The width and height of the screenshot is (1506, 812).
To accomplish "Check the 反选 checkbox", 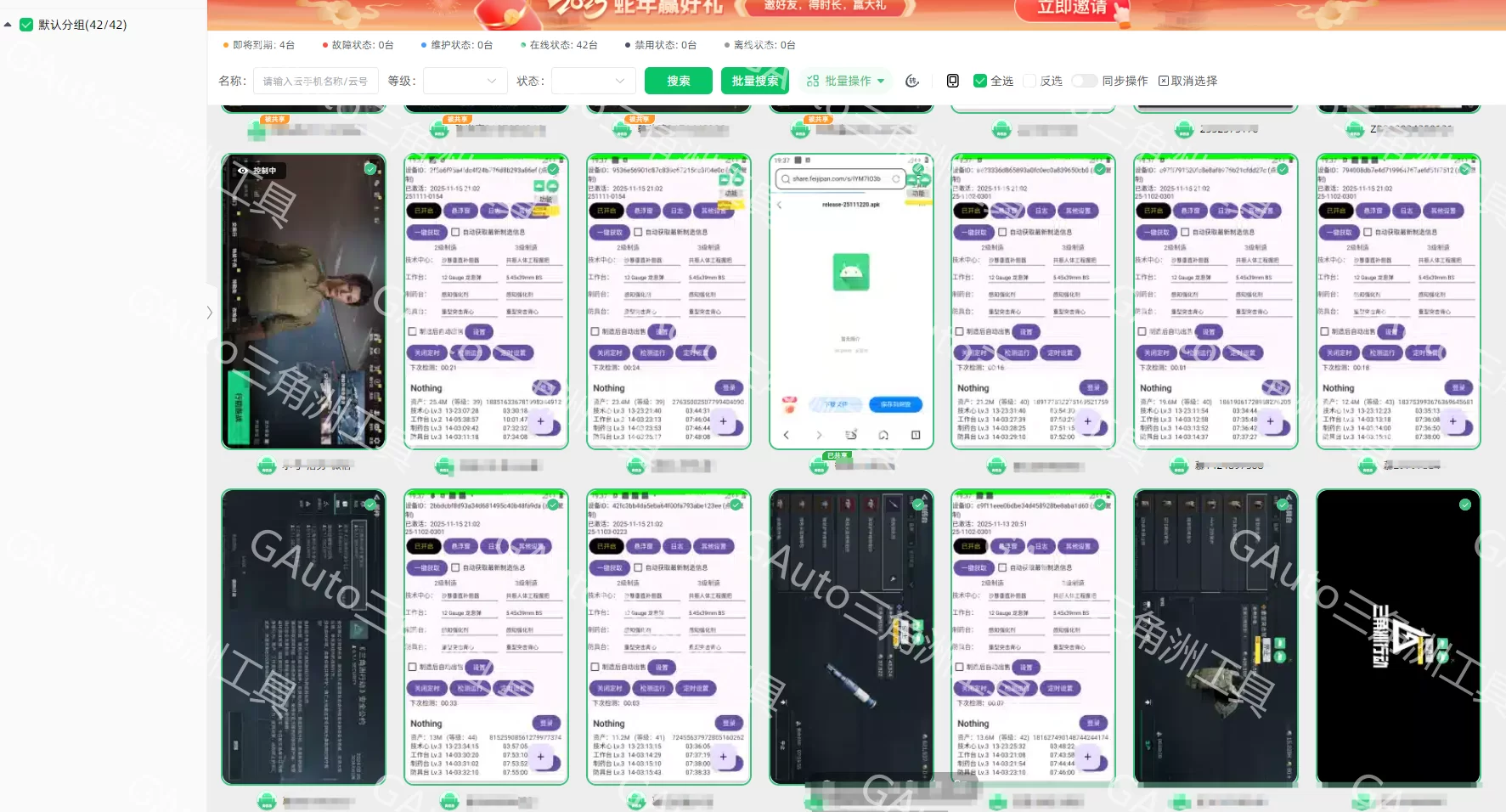I will [1029, 81].
